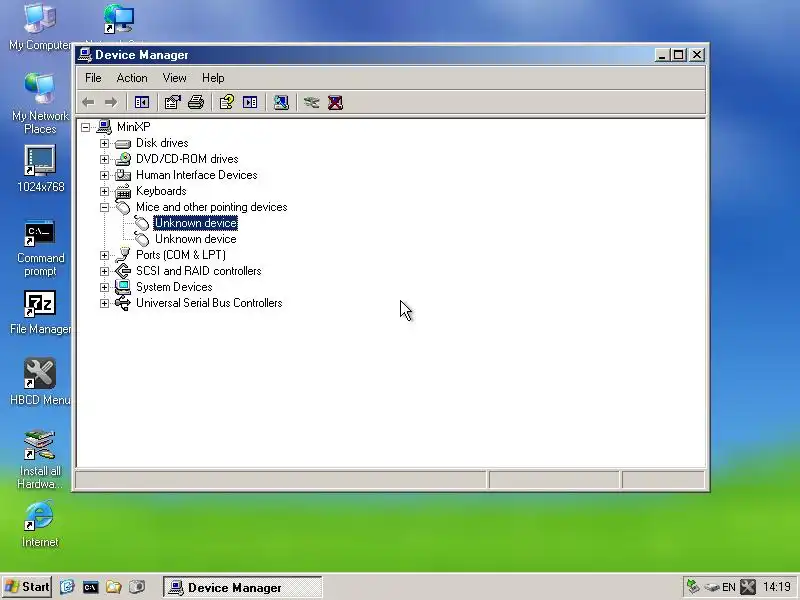
Task: Select System Devices label in the tree
Action: pos(174,287)
